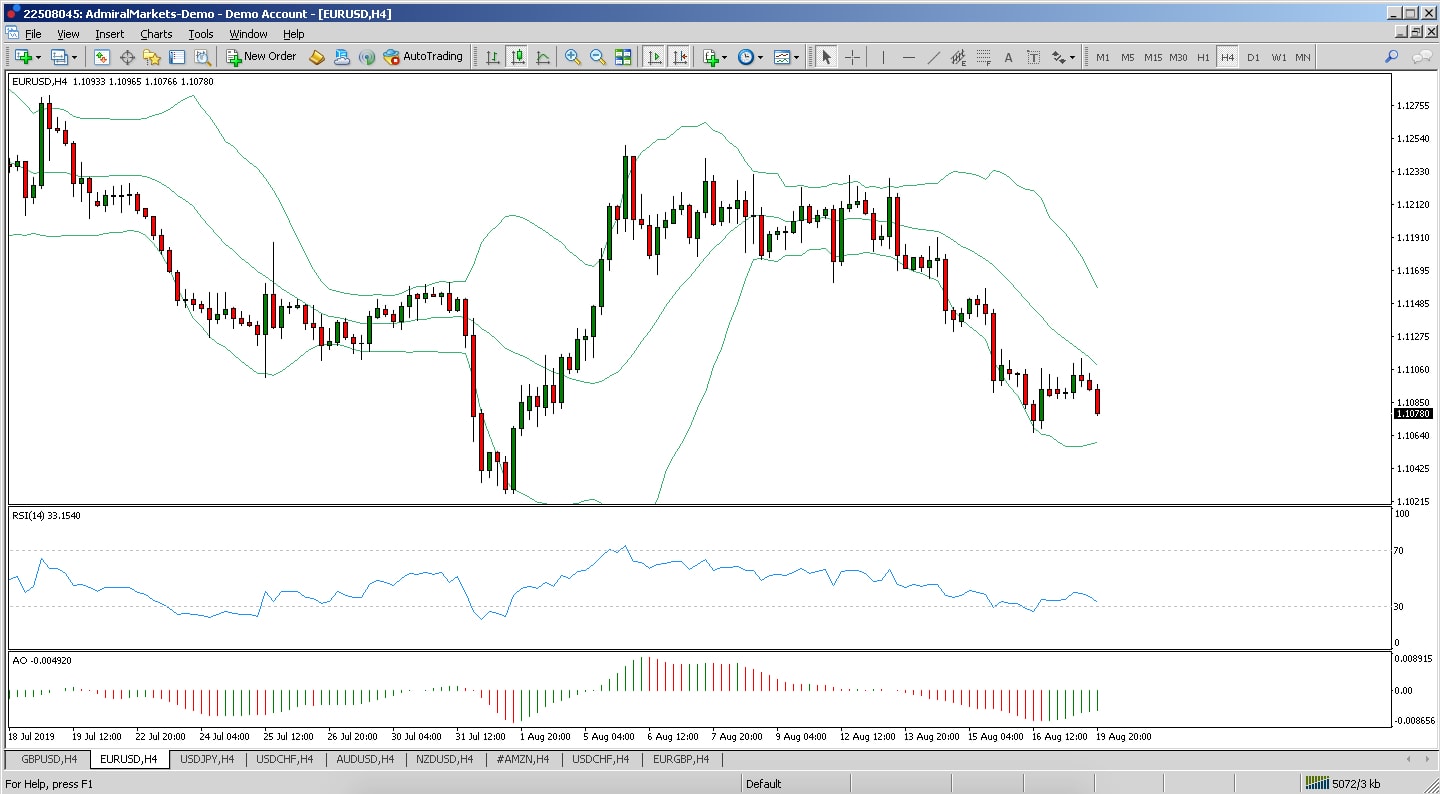Select the Fibonacci retracement tool

[983, 57]
